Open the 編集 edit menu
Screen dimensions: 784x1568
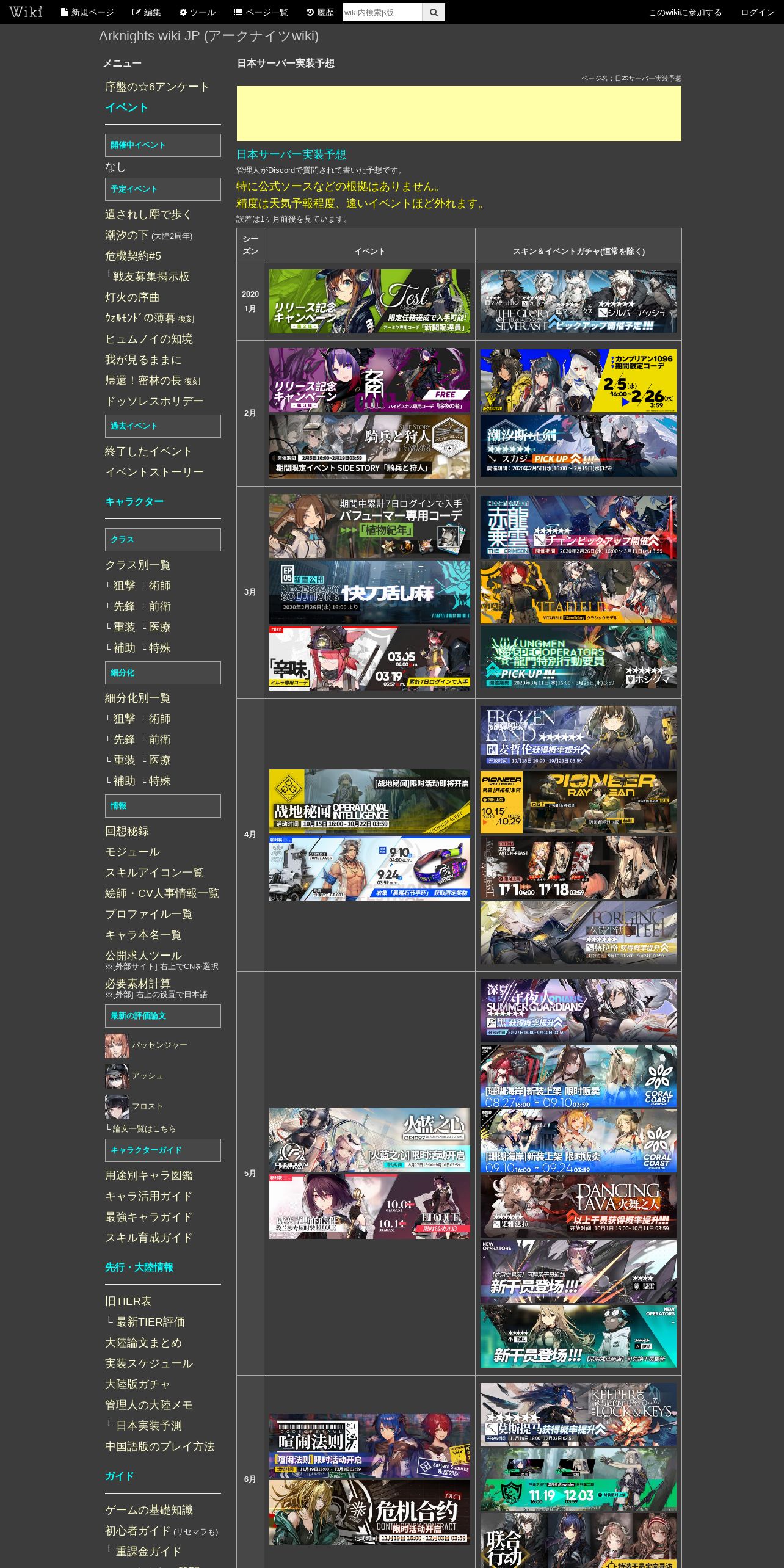147,12
